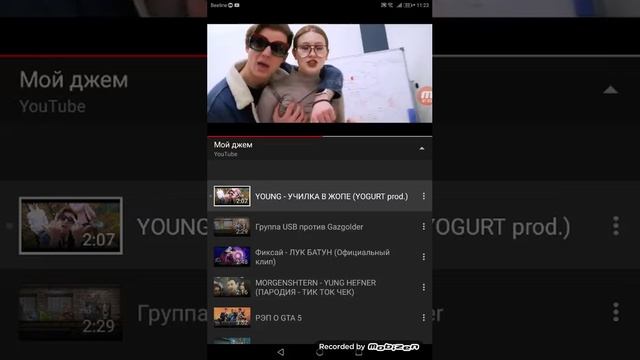Tap the playing video frame
The width and height of the screenshot is (640, 360).
[x=320, y=73]
